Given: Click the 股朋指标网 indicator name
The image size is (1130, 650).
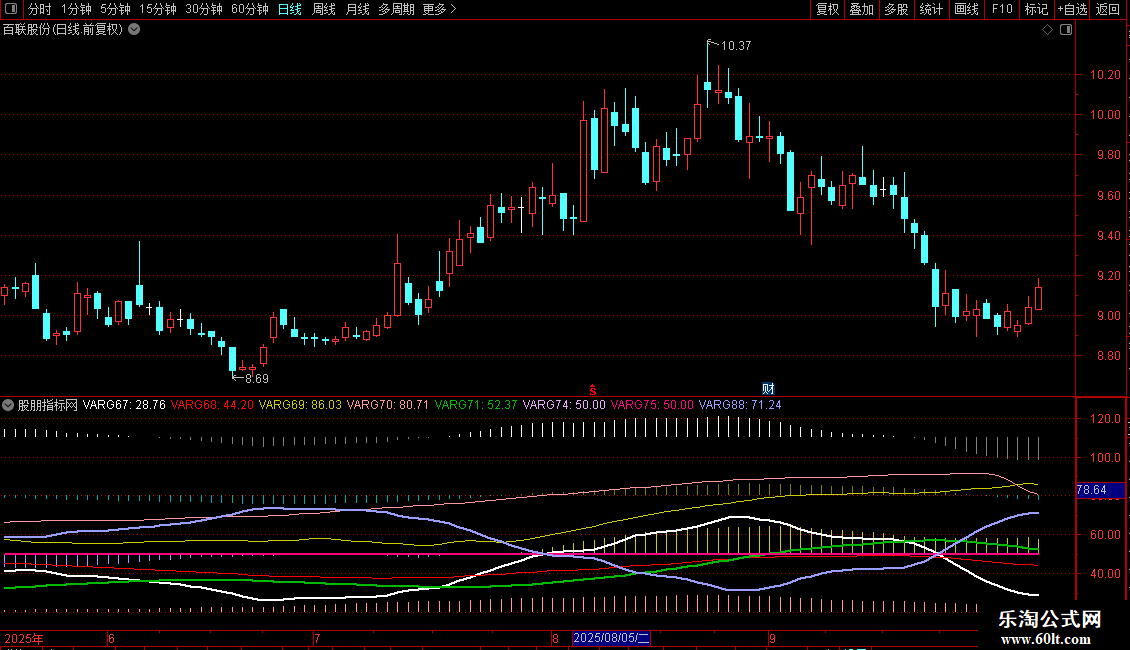Looking at the screenshot, I should [x=48, y=405].
